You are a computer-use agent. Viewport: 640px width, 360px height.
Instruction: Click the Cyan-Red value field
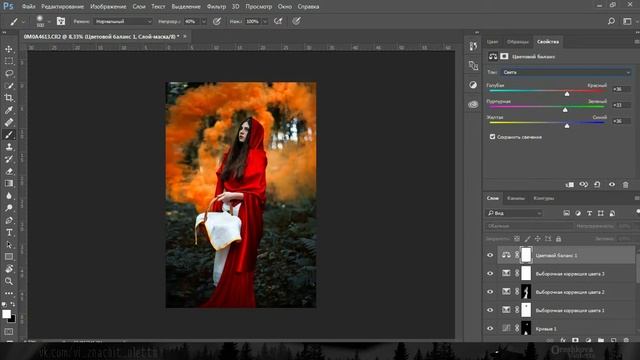(x=622, y=89)
